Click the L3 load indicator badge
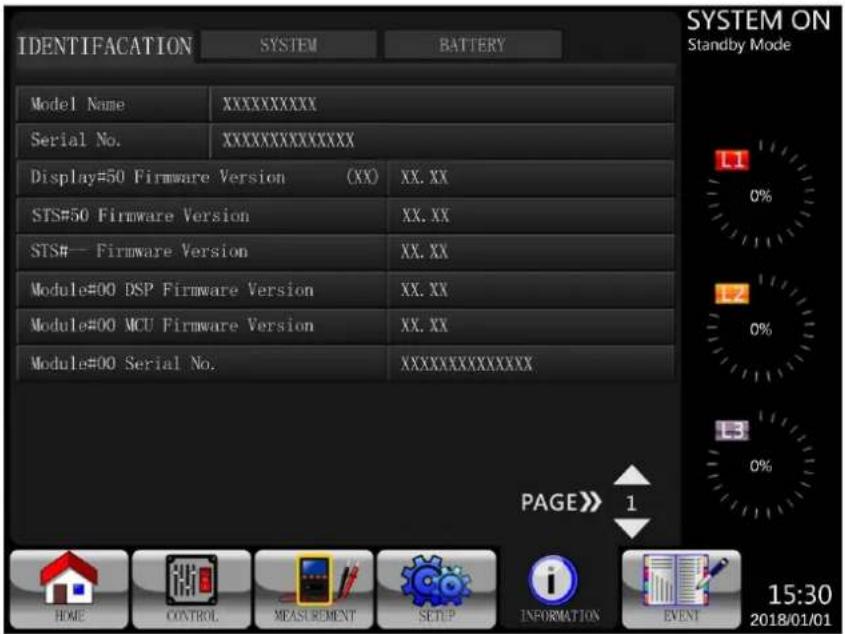The height and width of the screenshot is (634, 845). pyautogui.click(x=731, y=430)
